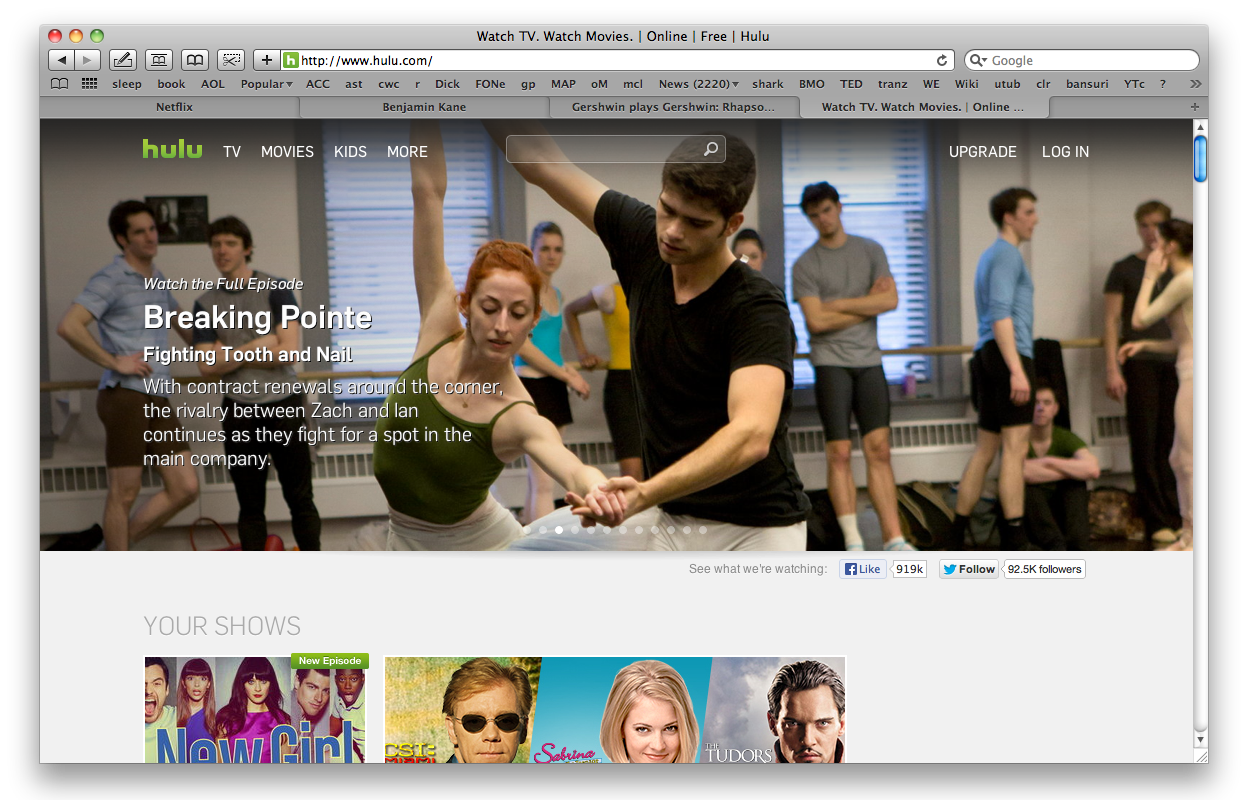Image resolution: width=1248 pixels, height=800 pixels.
Task: Expand the Popular bookmarks dropdown
Action: click(x=266, y=84)
